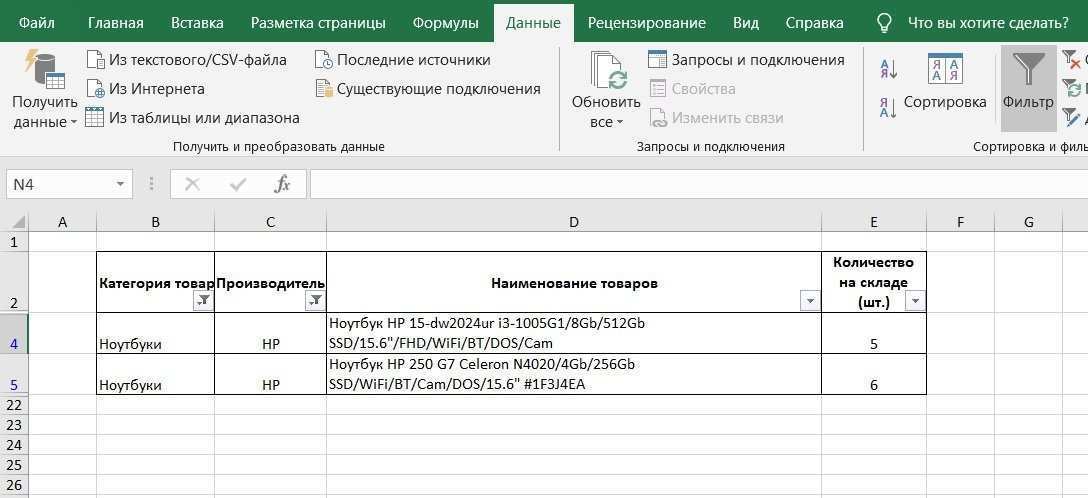The width and height of the screenshot is (1088, 498).
Task: Open Запросы и подключения pane
Action: click(747, 60)
